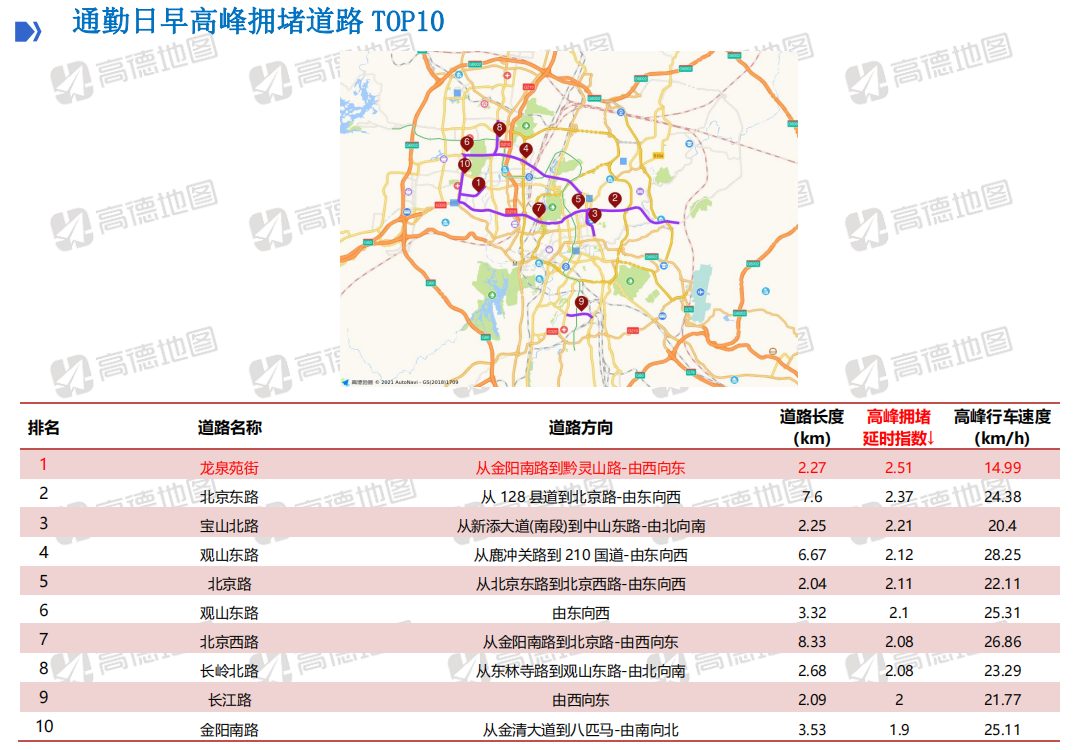Select the road name 金阳南路 in rank 10
This screenshot has width=1075, height=750.
point(229,730)
